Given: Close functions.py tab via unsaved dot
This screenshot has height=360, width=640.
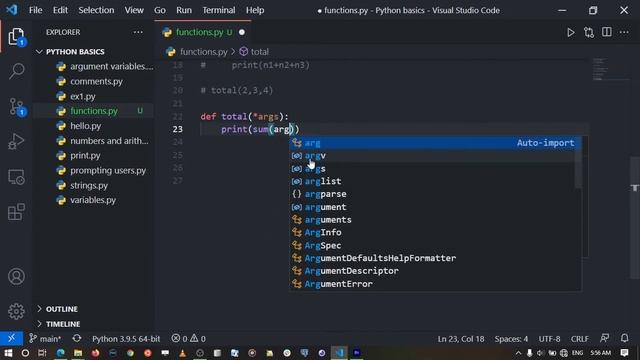Looking at the screenshot, I should pyautogui.click(x=242, y=32).
